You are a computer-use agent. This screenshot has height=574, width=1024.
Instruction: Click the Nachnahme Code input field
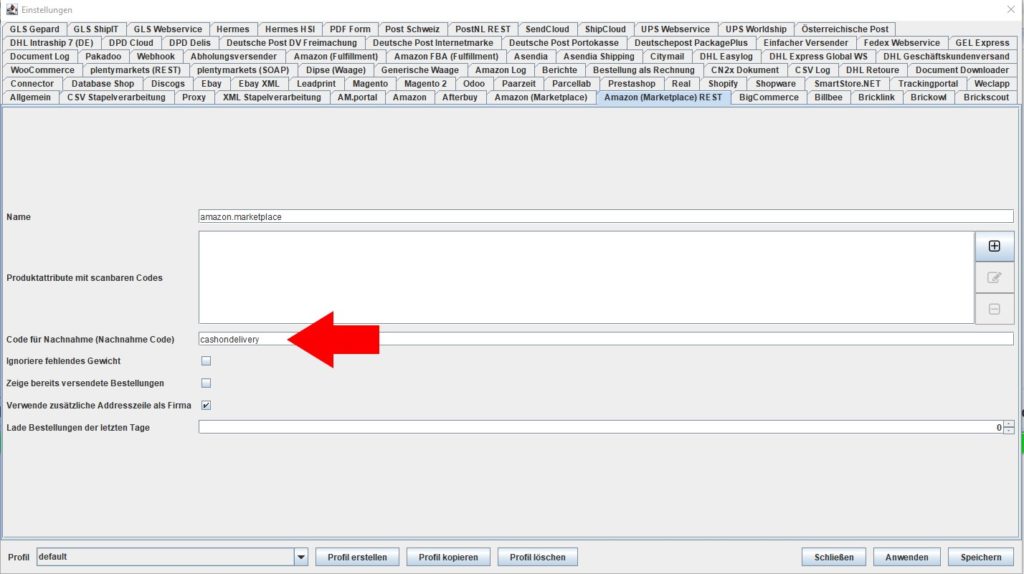(605, 339)
